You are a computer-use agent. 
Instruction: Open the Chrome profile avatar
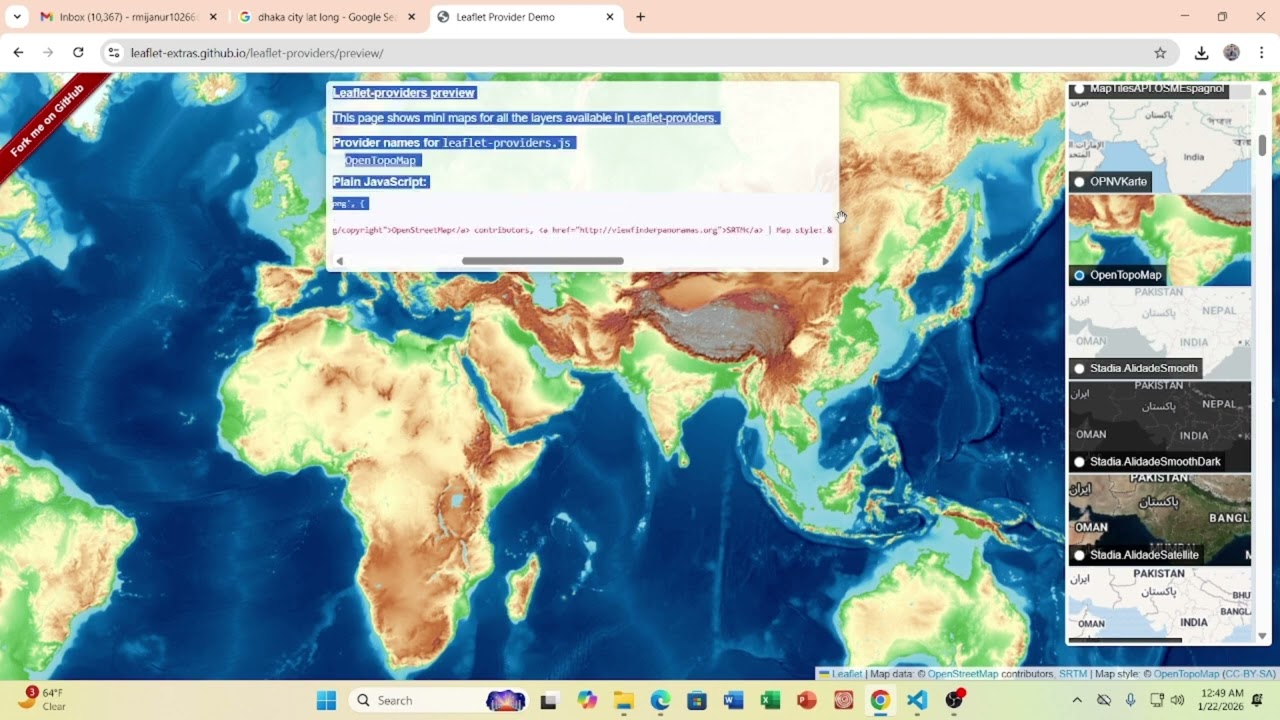coord(1232,53)
